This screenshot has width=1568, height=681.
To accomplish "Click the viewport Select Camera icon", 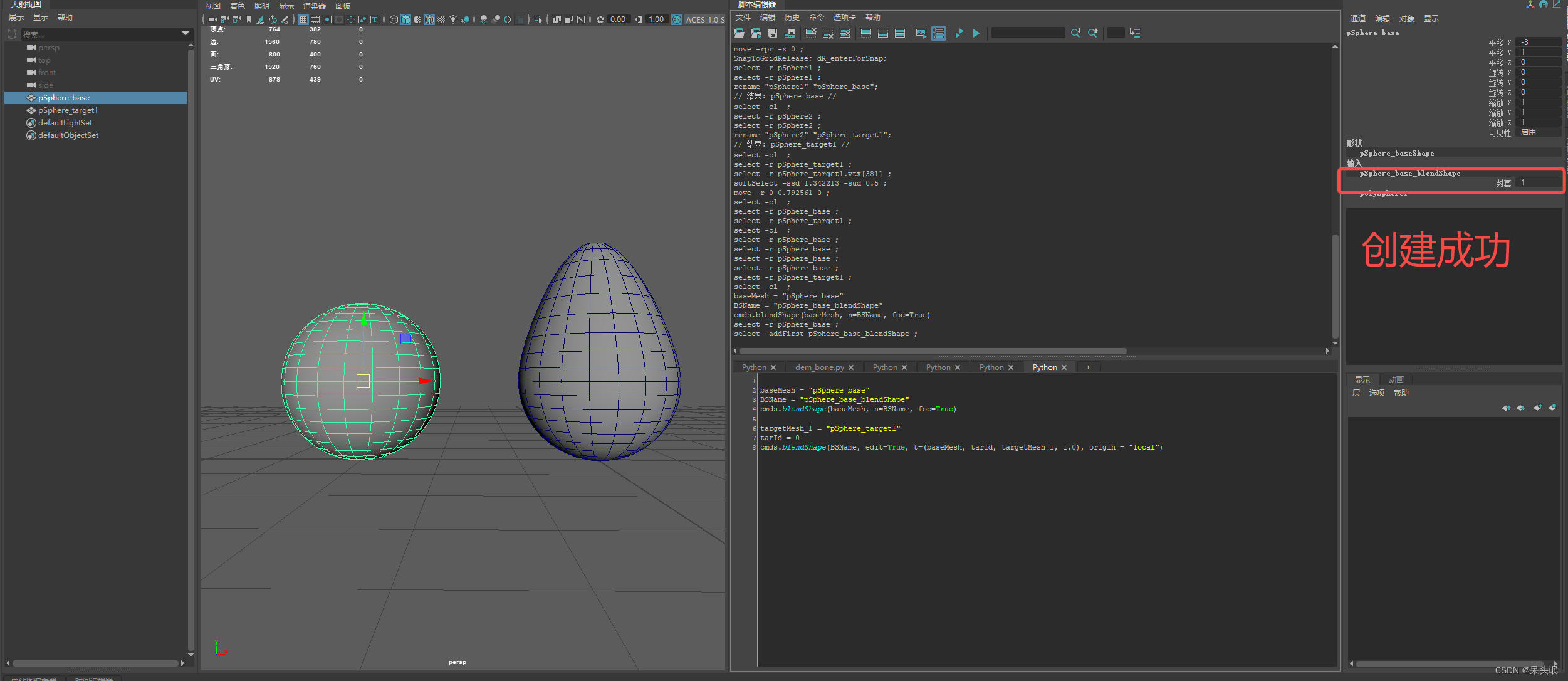I will (x=213, y=19).
